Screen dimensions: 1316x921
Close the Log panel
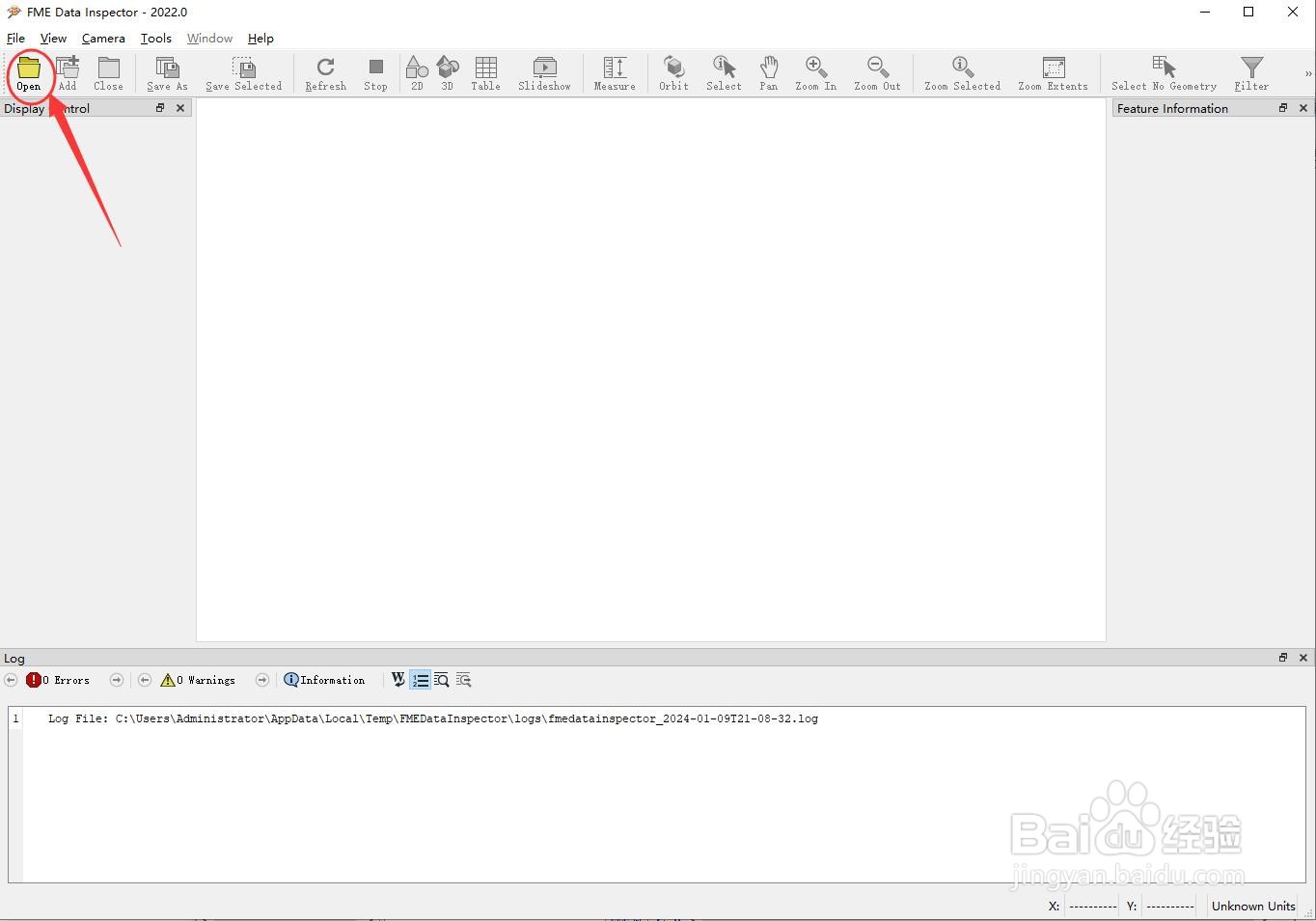[1302, 658]
